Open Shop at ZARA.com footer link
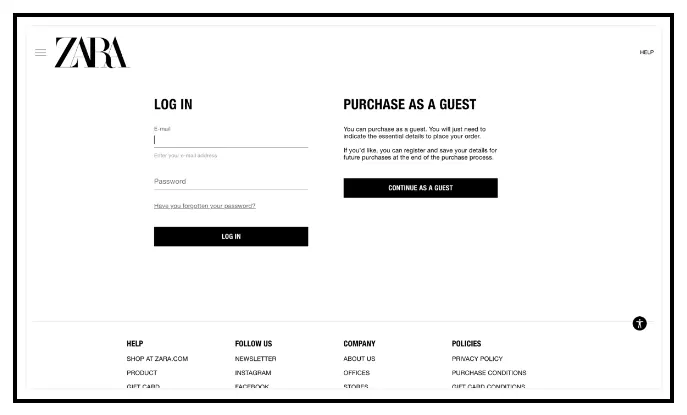This screenshot has height=415, width=687. pos(157,358)
